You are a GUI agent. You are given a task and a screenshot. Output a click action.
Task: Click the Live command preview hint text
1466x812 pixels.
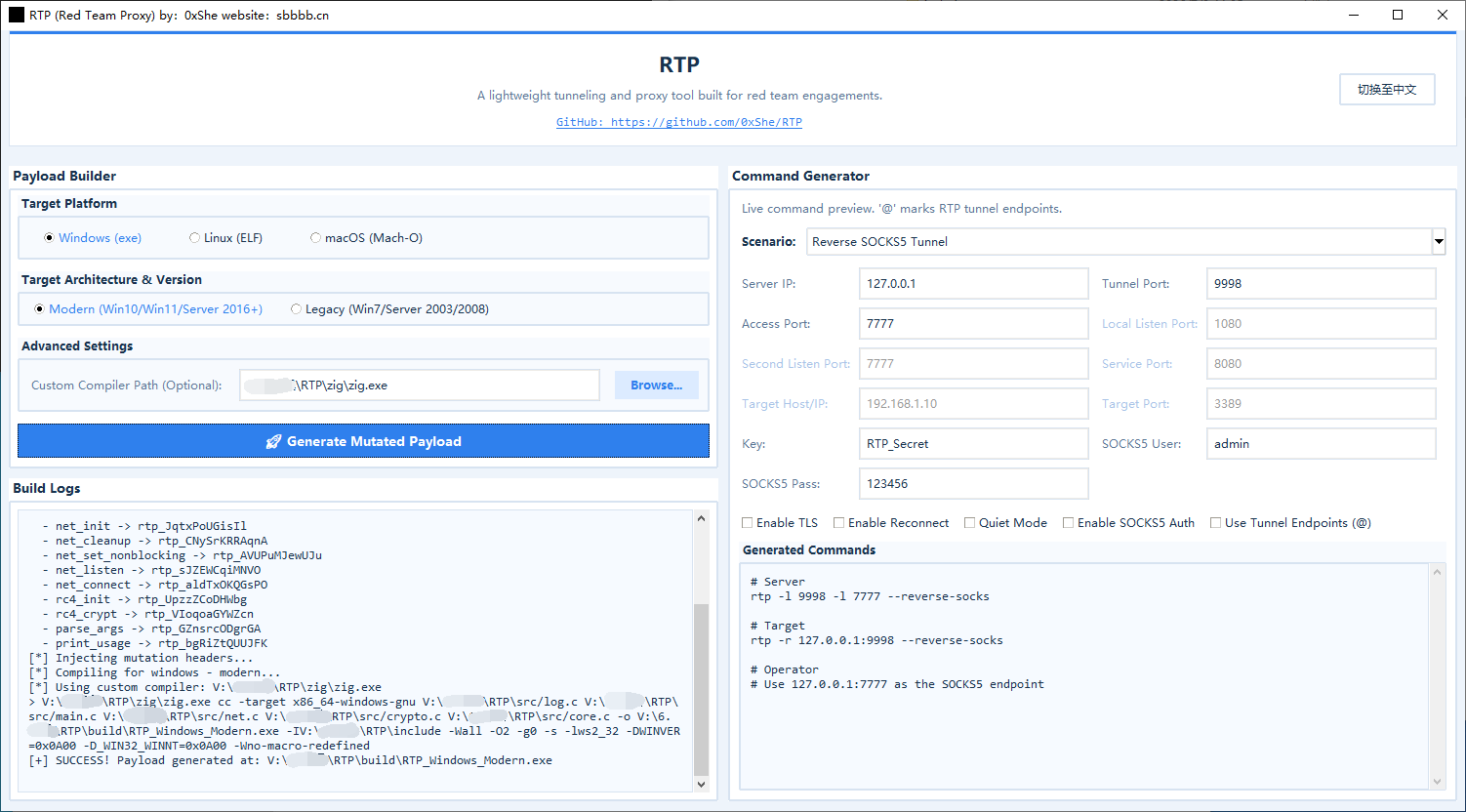[902, 209]
